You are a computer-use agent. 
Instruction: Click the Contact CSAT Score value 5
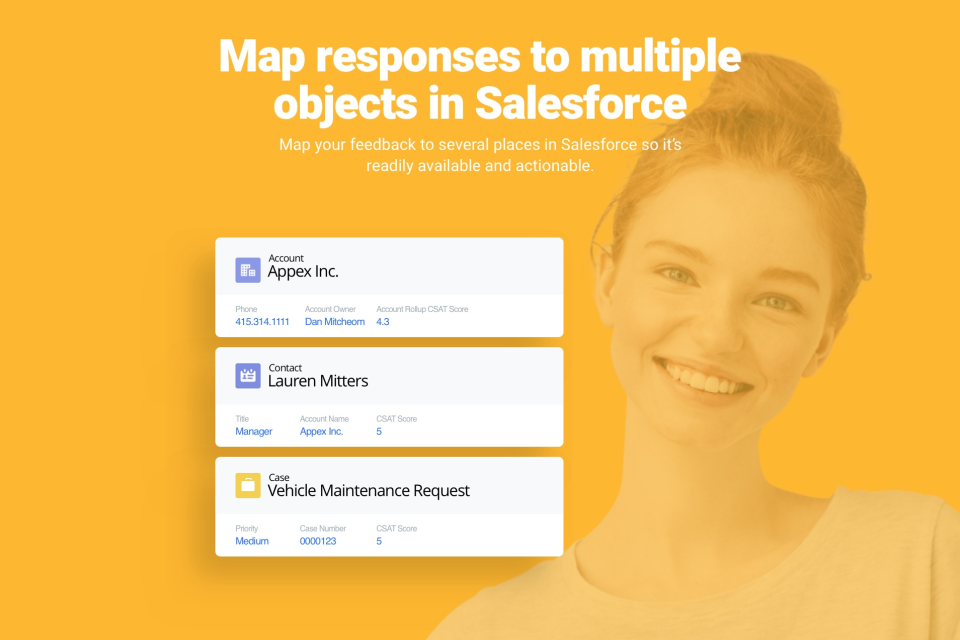(x=379, y=431)
